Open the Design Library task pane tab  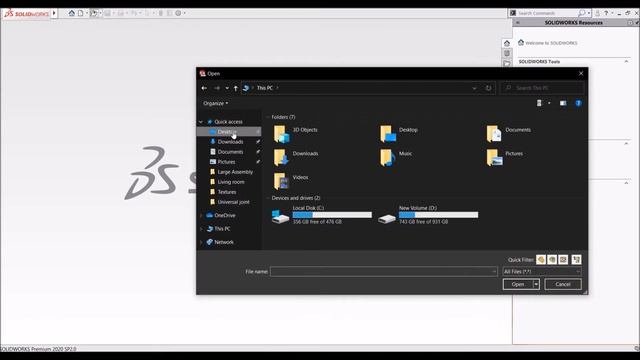pyautogui.click(x=507, y=53)
